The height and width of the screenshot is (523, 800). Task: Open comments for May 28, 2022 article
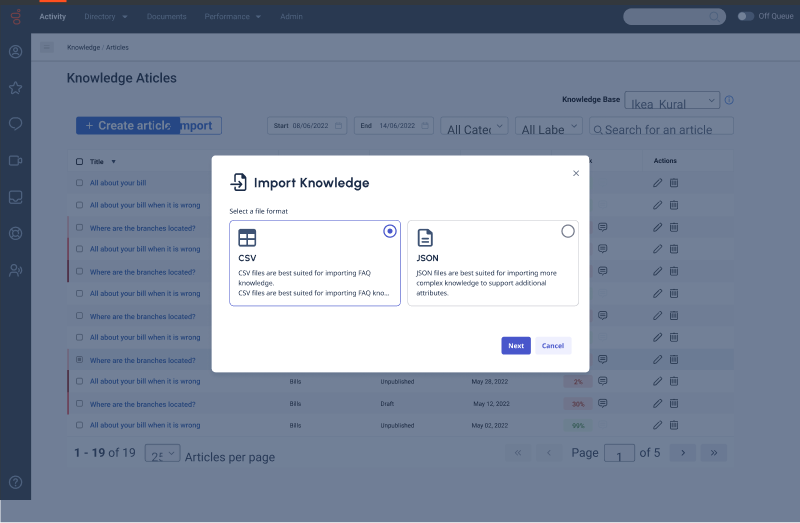tap(603, 381)
